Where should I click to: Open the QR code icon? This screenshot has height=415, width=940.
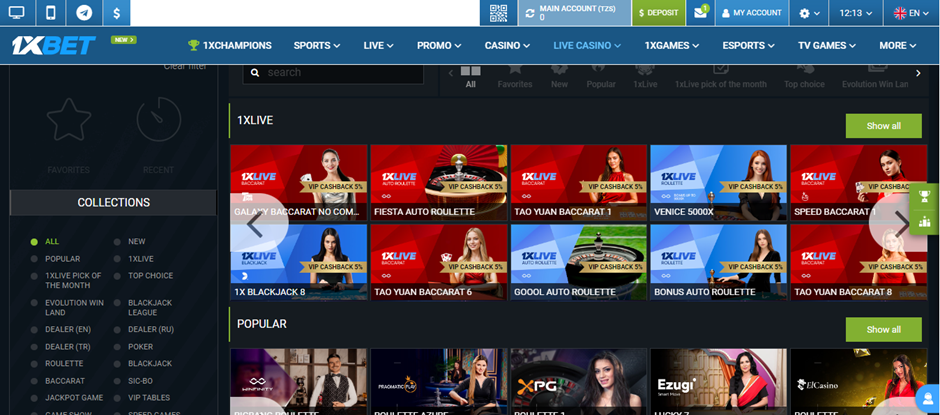[498, 13]
